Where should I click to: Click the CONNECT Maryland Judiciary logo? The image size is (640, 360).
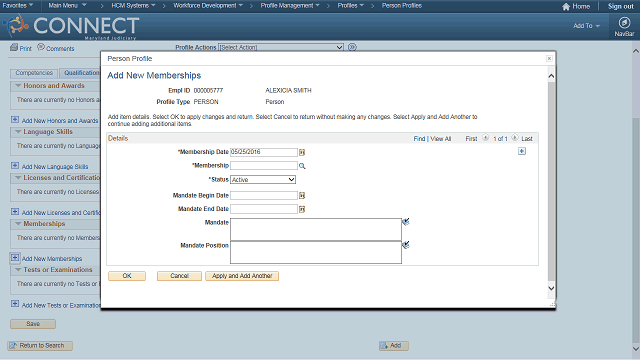click(71, 27)
